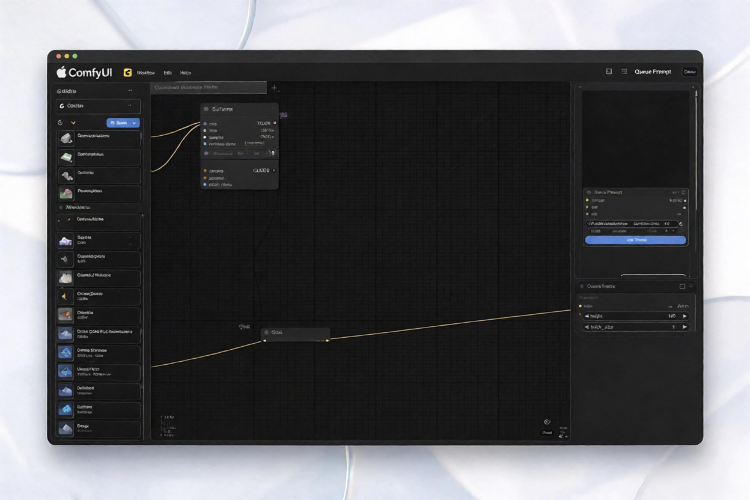Click the yellow input port above the height row
750x500 pixels.
(581, 306)
